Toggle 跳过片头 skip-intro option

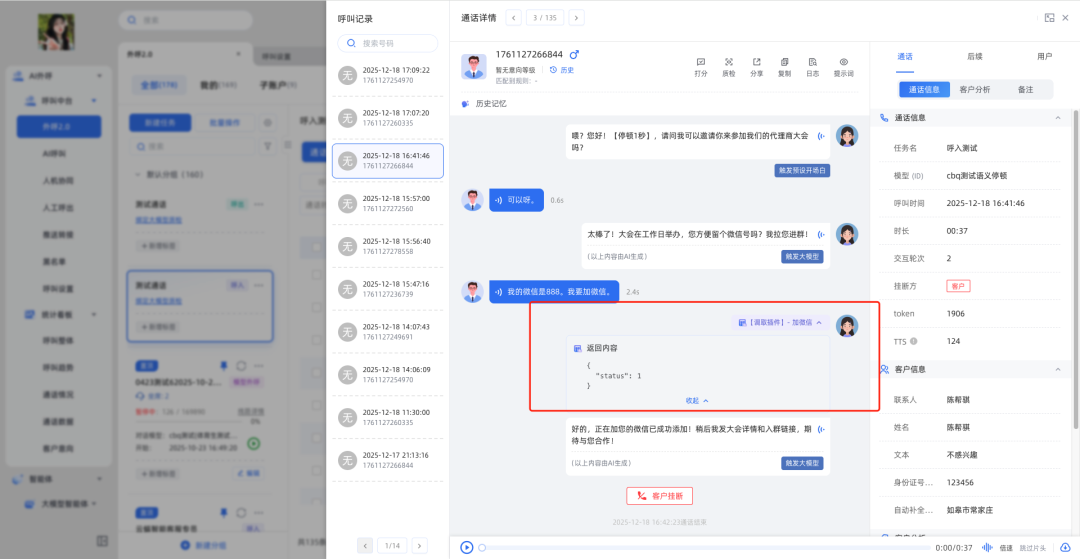click(x=1033, y=548)
